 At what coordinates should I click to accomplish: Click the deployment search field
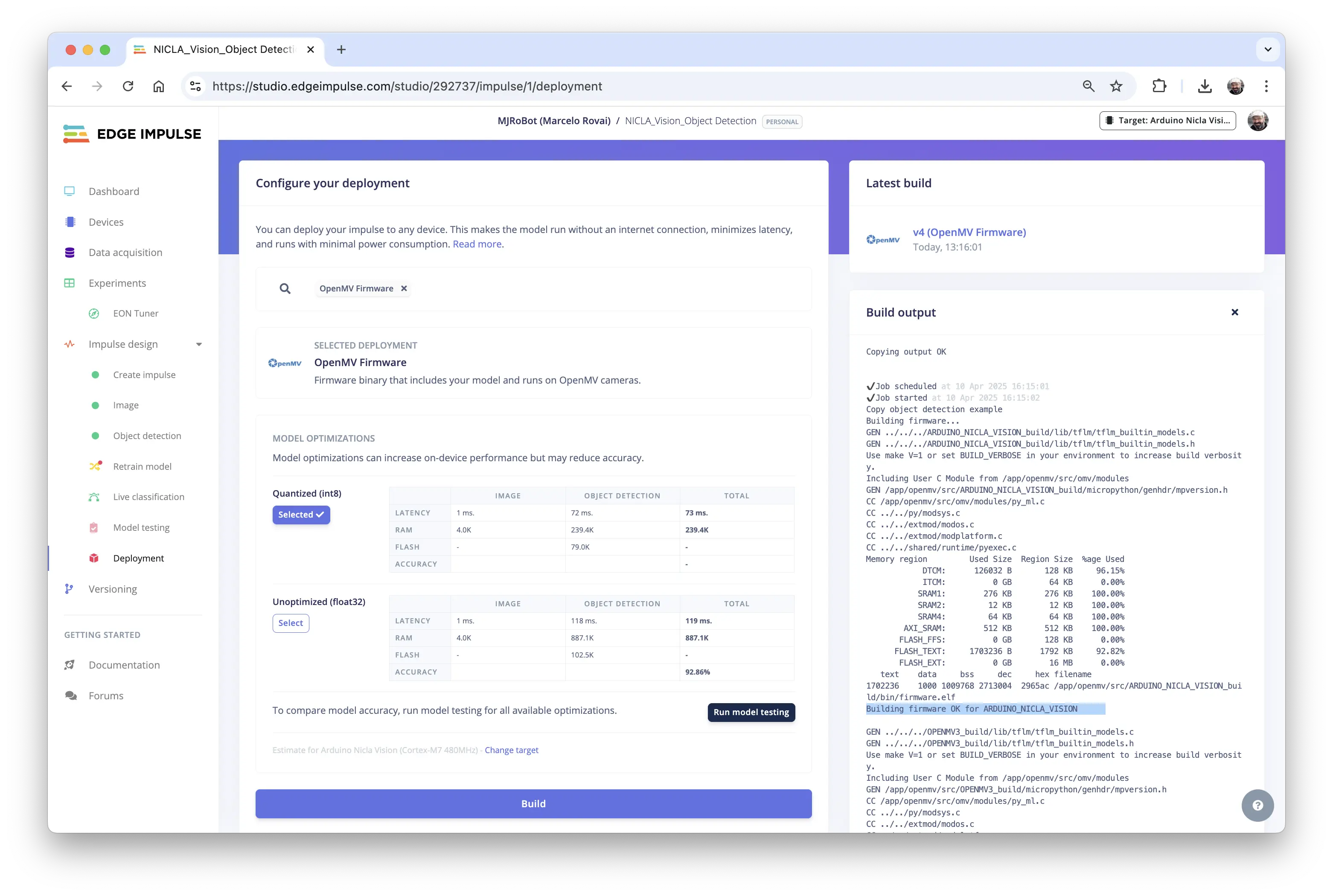[x=571, y=288]
